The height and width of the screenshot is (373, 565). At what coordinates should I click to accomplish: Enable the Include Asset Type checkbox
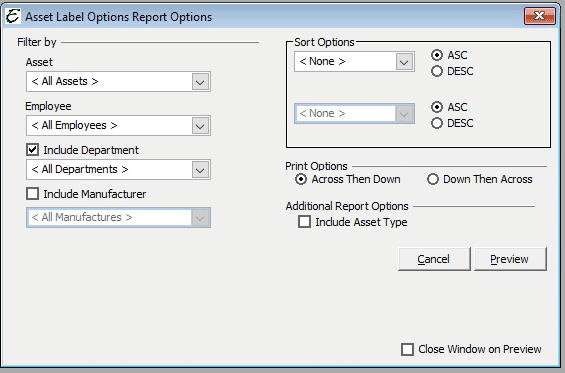tap(304, 222)
